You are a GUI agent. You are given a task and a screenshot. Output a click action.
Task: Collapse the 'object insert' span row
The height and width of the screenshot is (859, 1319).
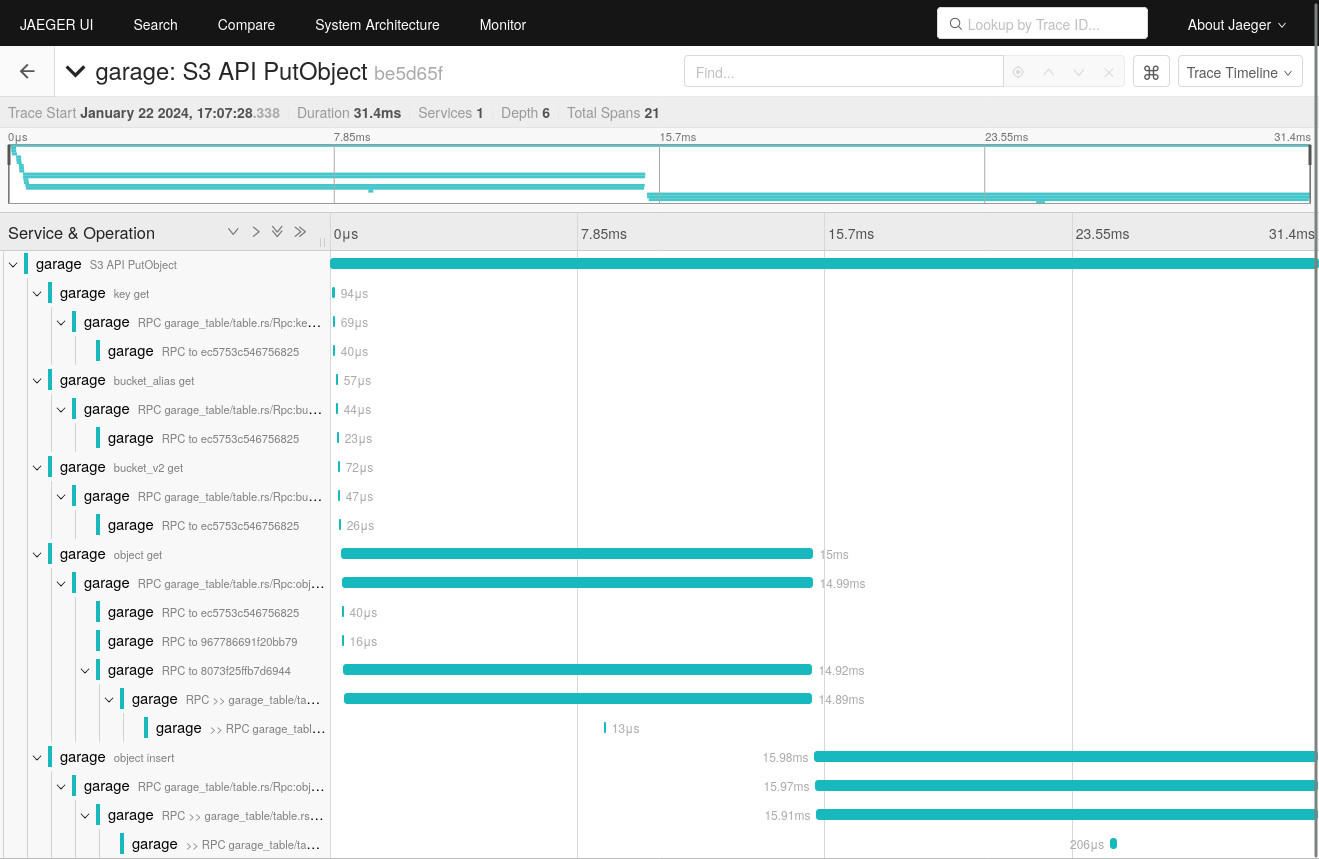37,757
